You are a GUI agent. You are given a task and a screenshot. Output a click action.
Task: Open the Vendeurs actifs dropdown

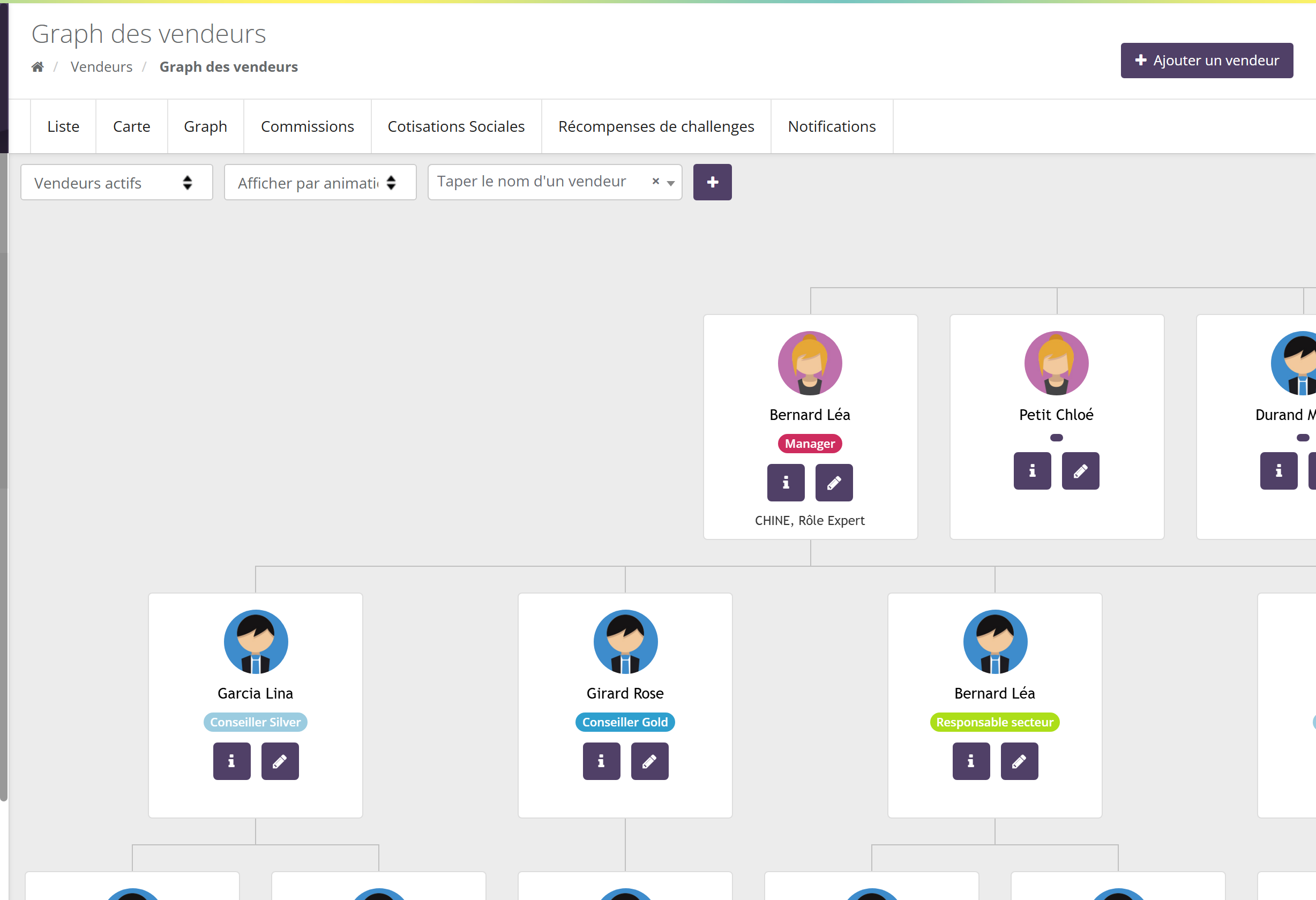pos(116,182)
